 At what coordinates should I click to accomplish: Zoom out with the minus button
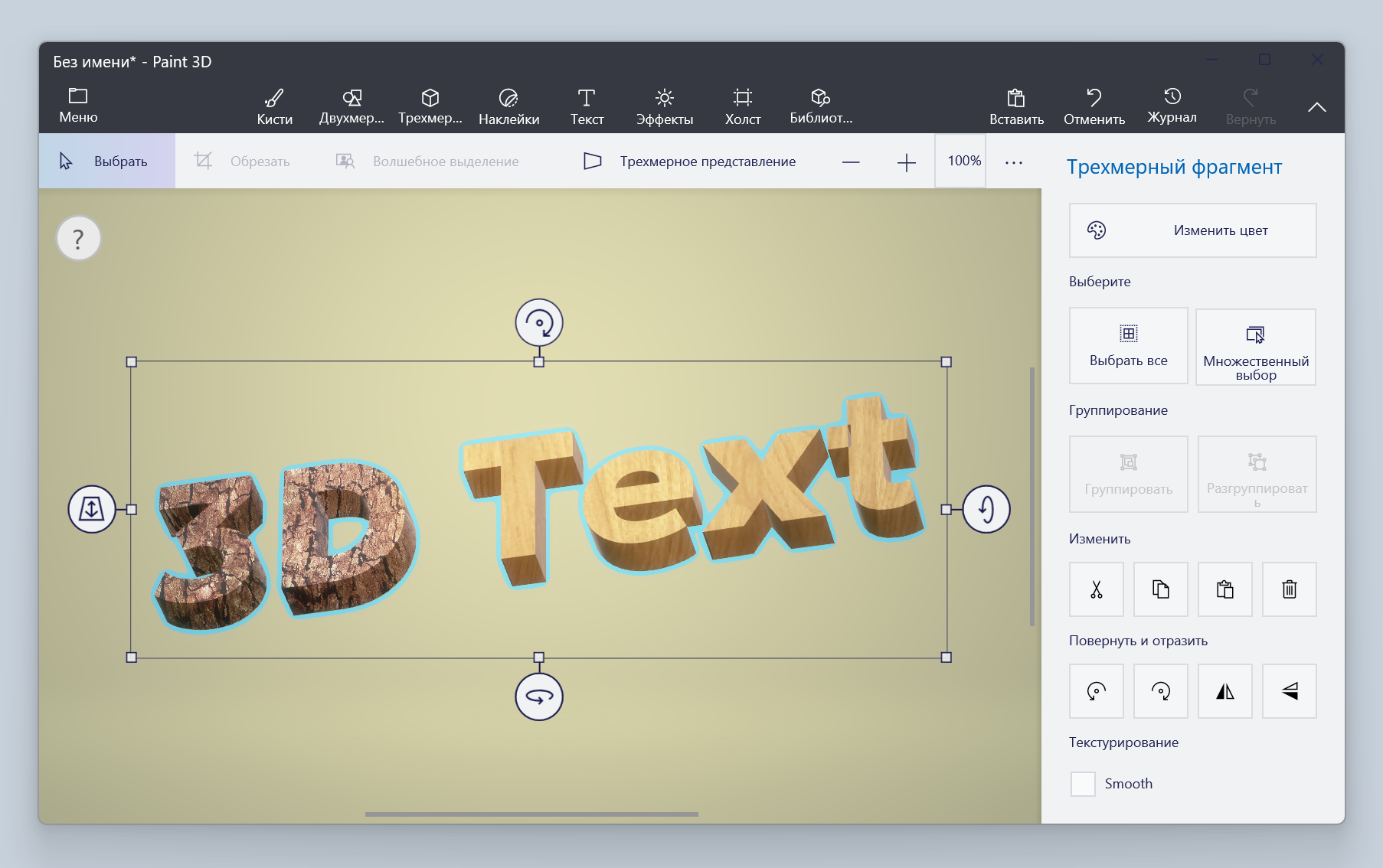[851, 162]
